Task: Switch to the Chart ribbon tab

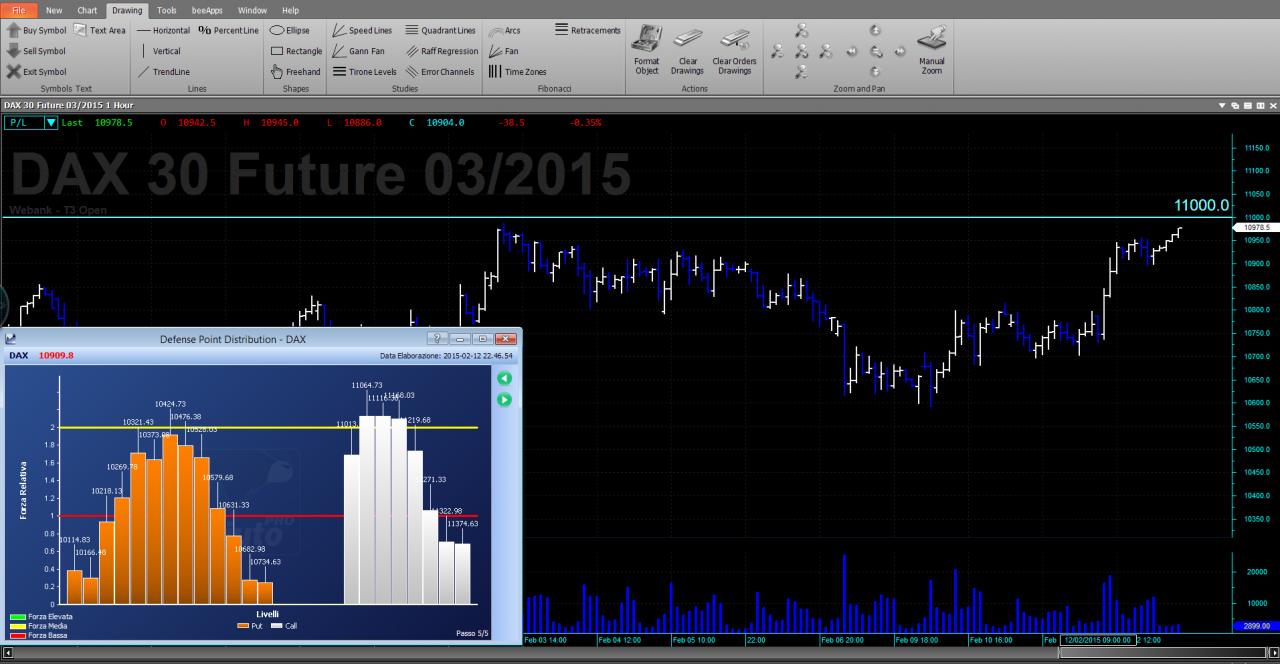Action: pos(87,10)
